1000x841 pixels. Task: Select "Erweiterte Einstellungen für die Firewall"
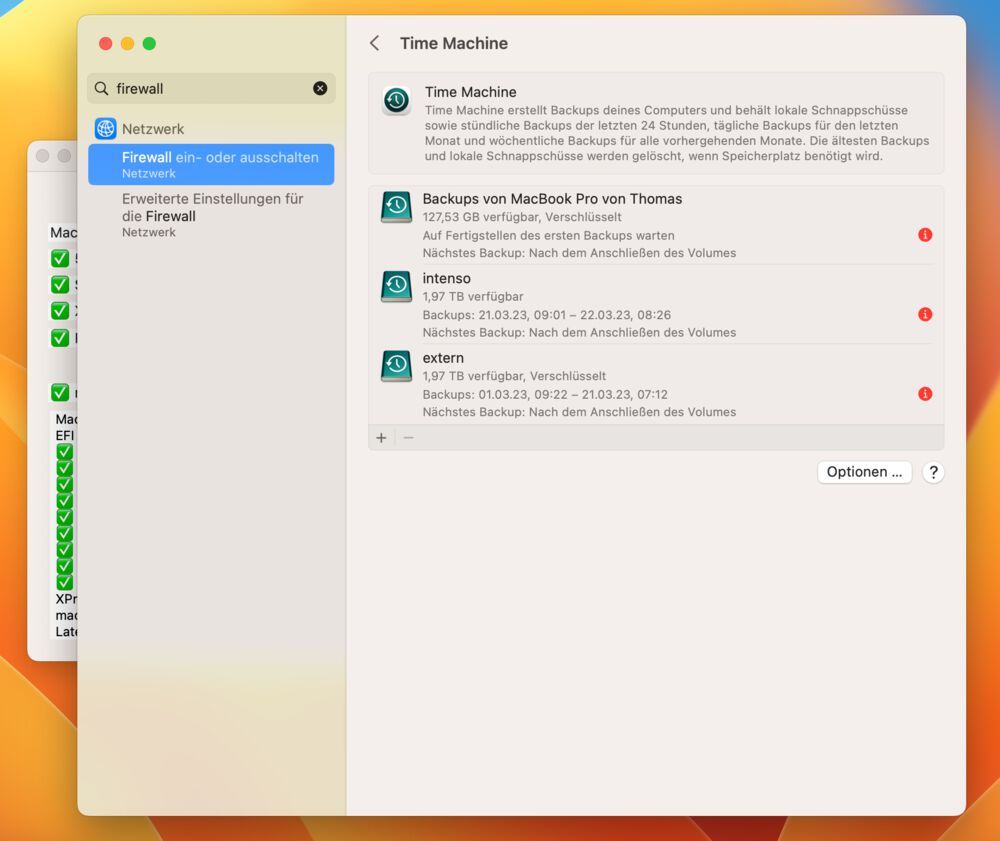coord(210,207)
